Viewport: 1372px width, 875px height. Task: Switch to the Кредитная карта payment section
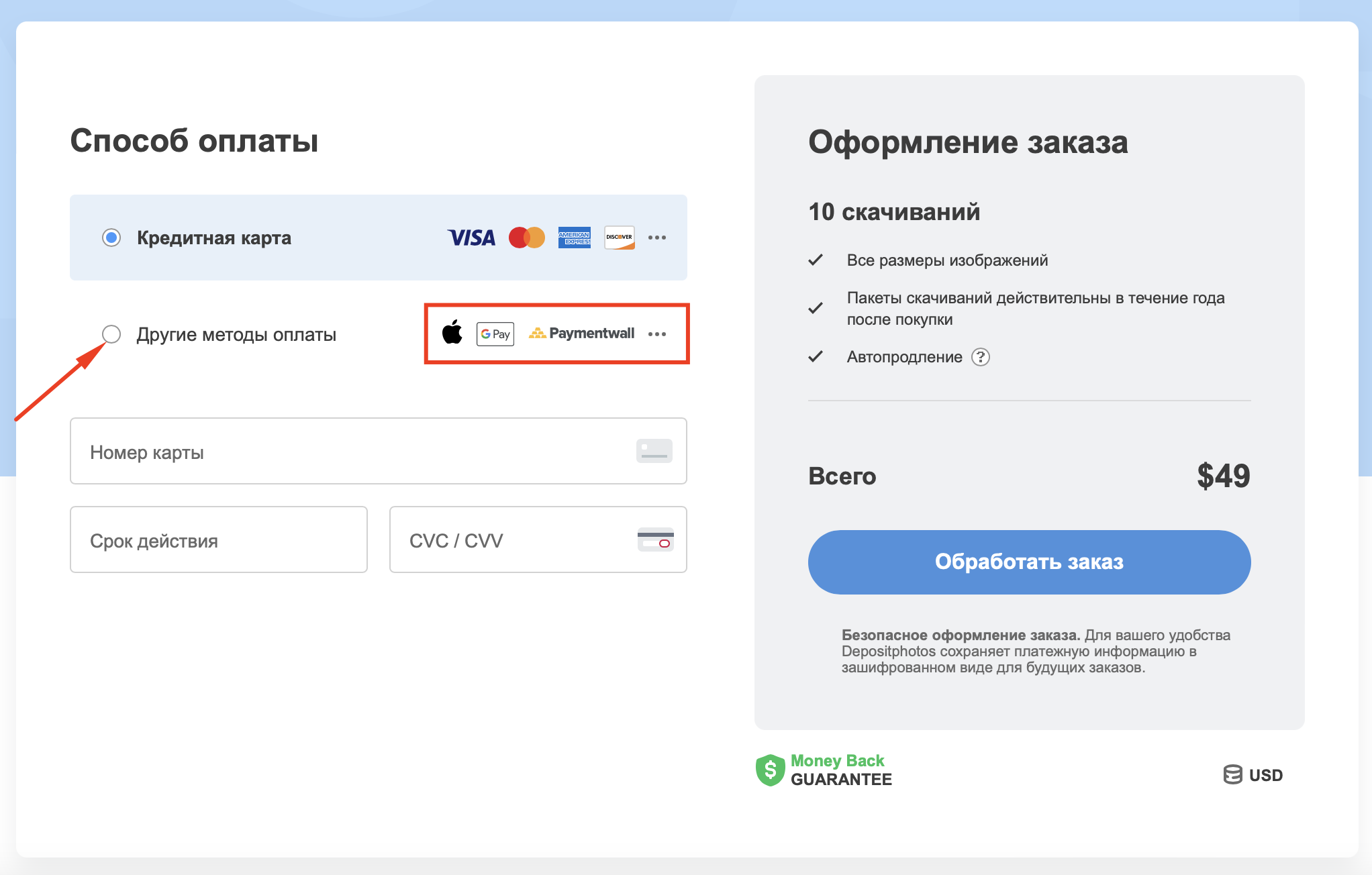pos(214,238)
